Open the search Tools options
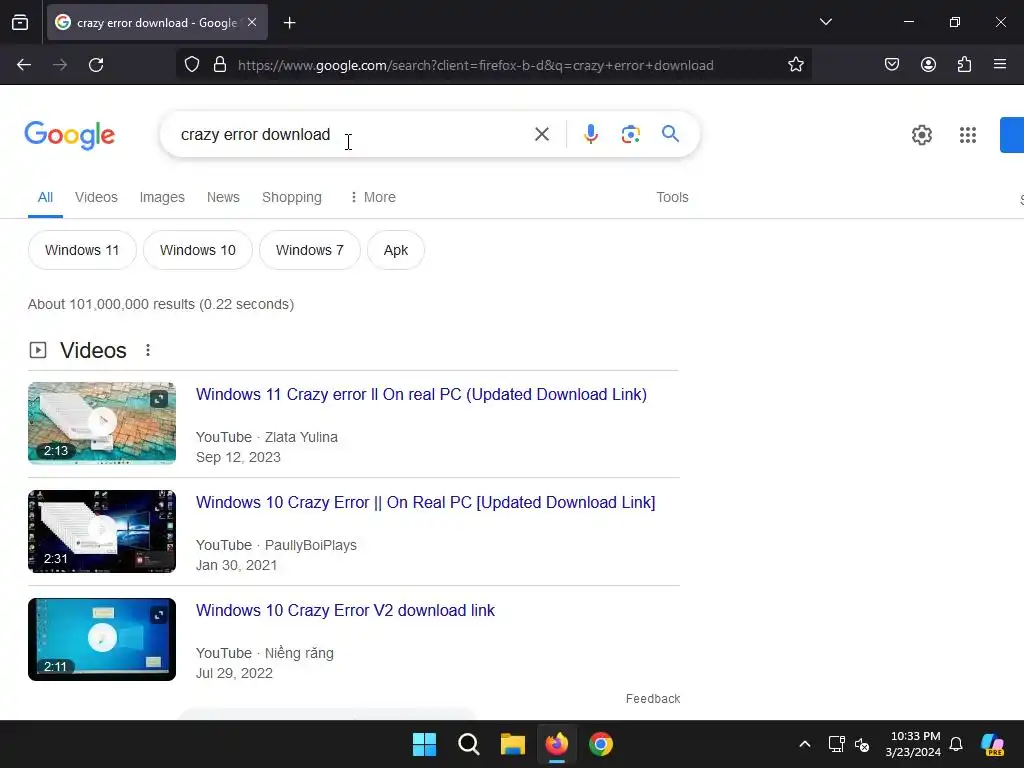 (672, 197)
